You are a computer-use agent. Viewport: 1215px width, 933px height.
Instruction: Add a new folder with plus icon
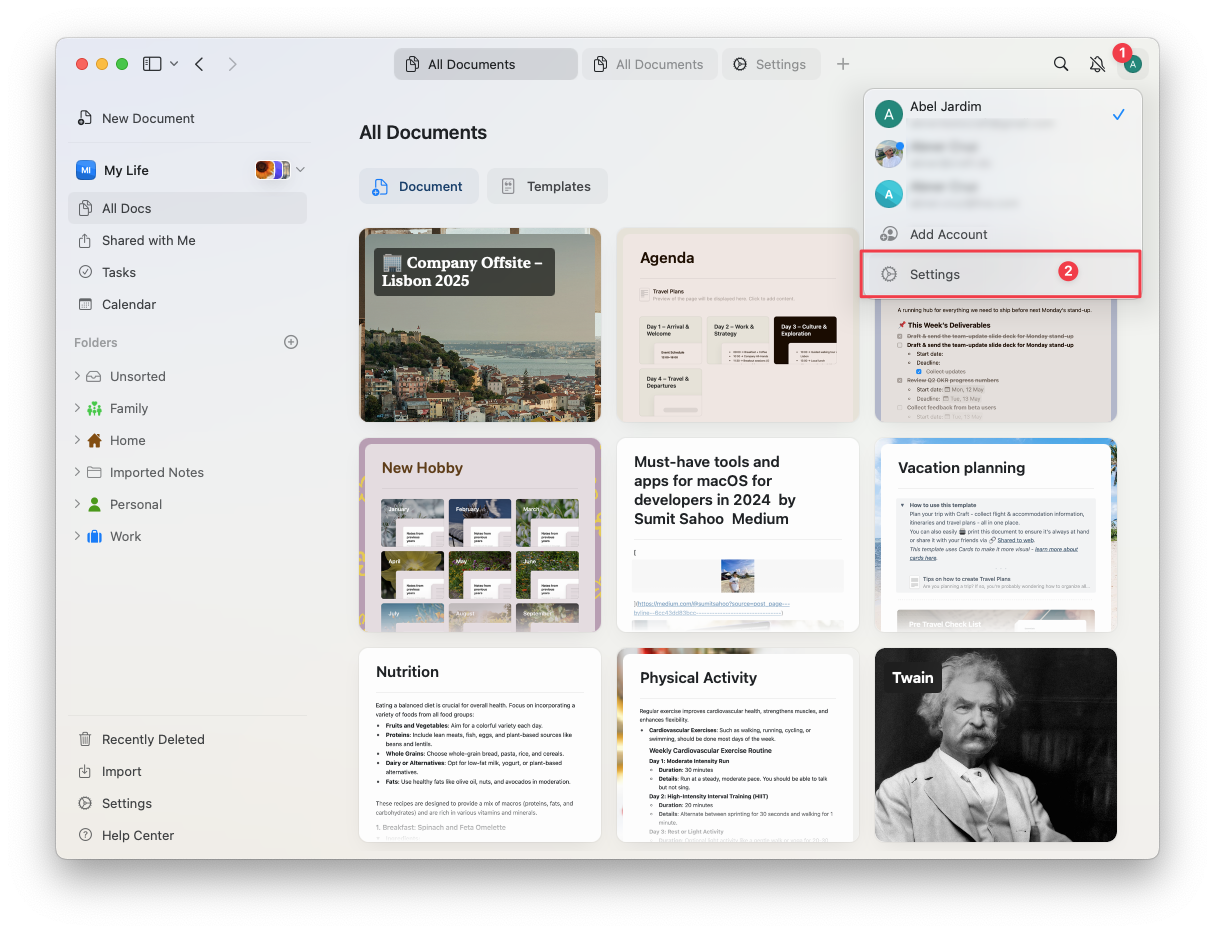pos(291,342)
